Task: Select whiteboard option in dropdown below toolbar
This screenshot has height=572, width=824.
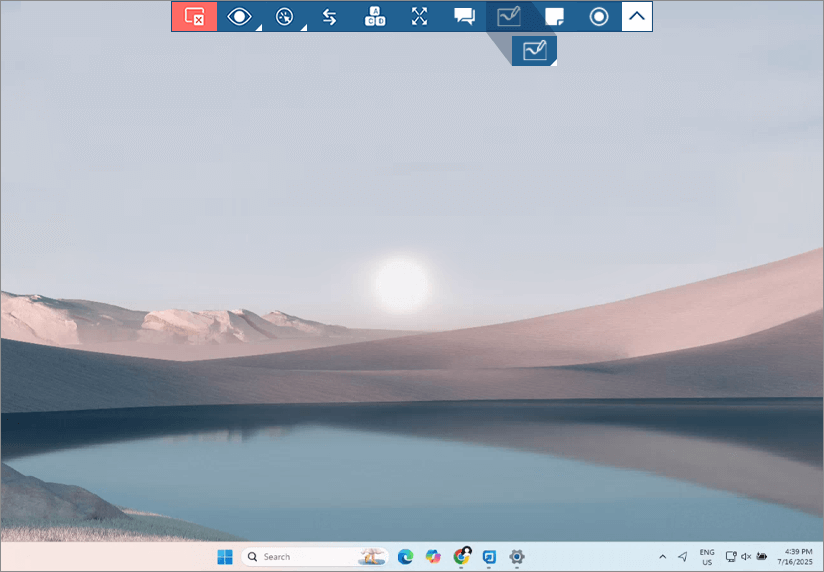Action: (x=535, y=50)
